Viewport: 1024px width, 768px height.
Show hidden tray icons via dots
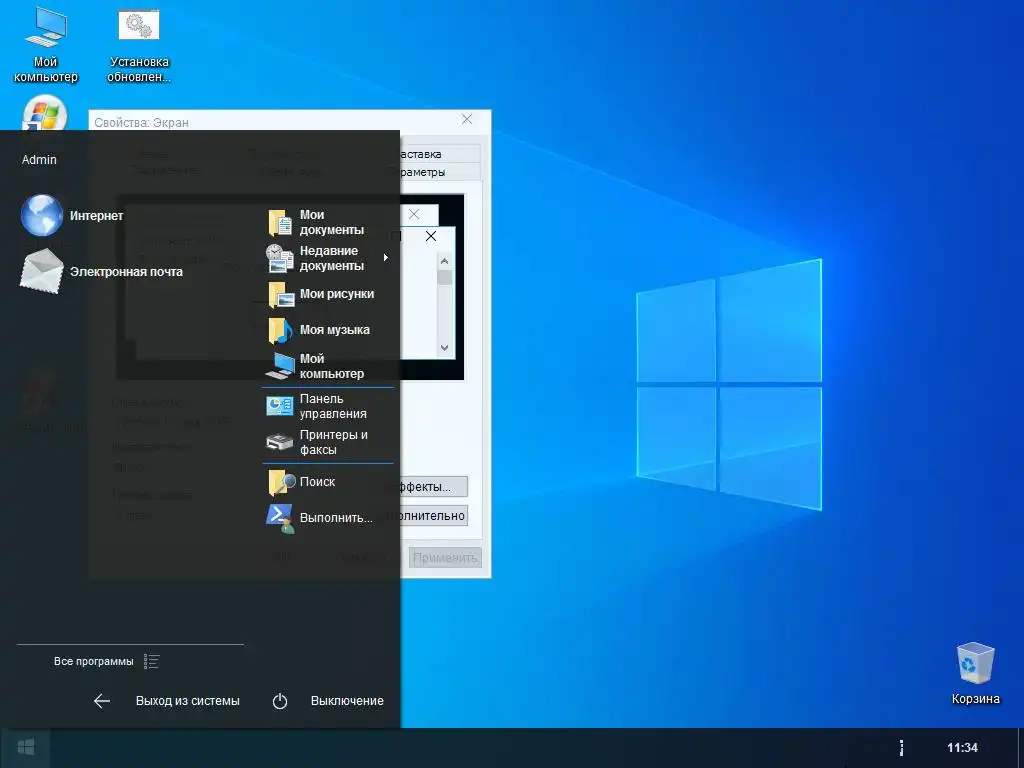(901, 748)
